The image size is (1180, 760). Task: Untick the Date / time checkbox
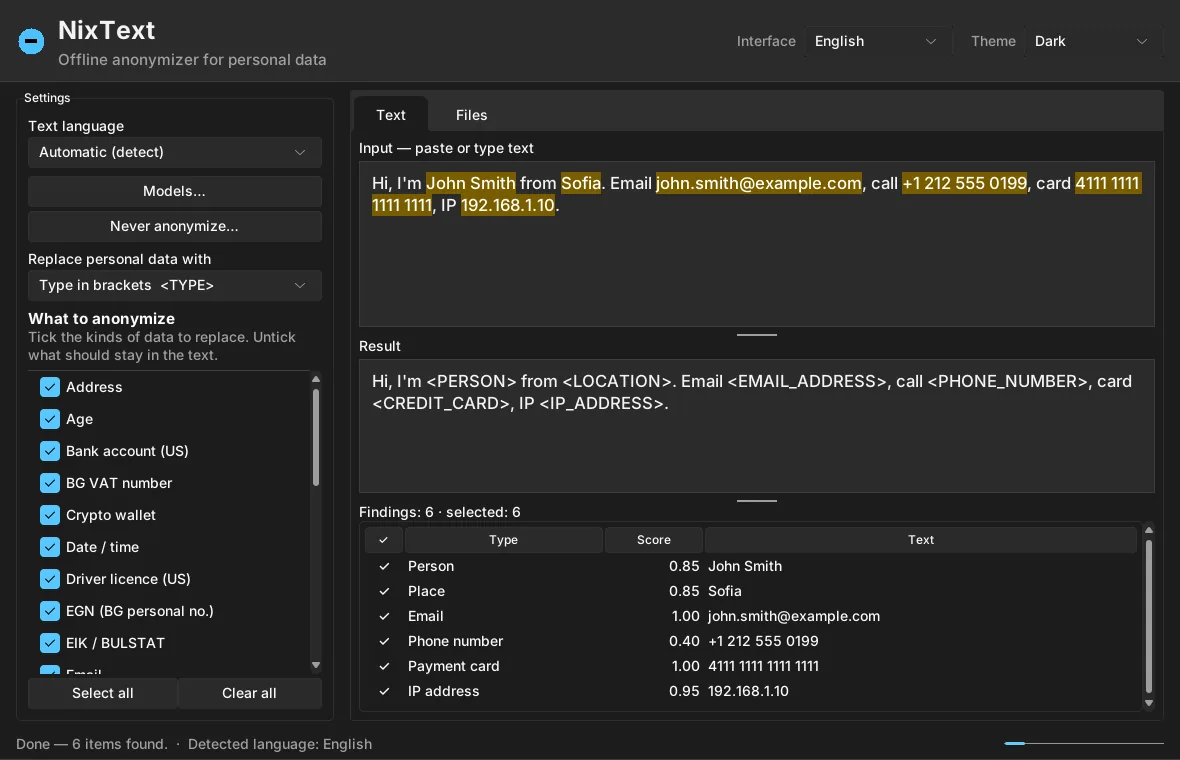(50, 547)
